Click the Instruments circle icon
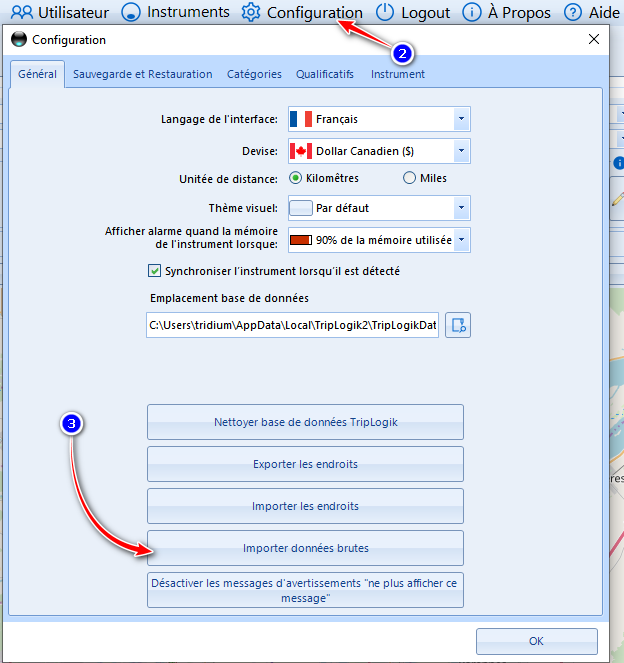Image resolution: width=624 pixels, height=663 pixels. pyautogui.click(x=131, y=12)
